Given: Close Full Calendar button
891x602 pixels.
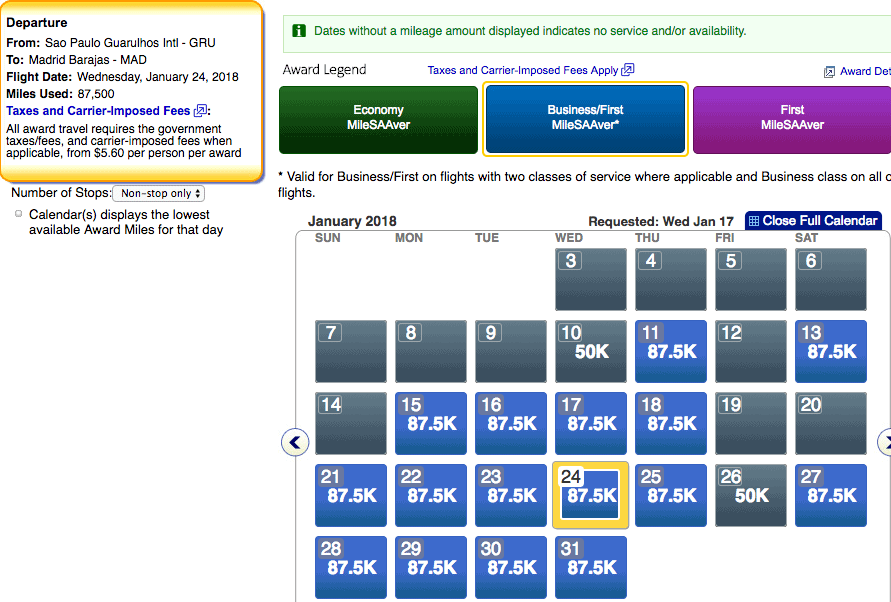Looking at the screenshot, I should click(813, 221).
